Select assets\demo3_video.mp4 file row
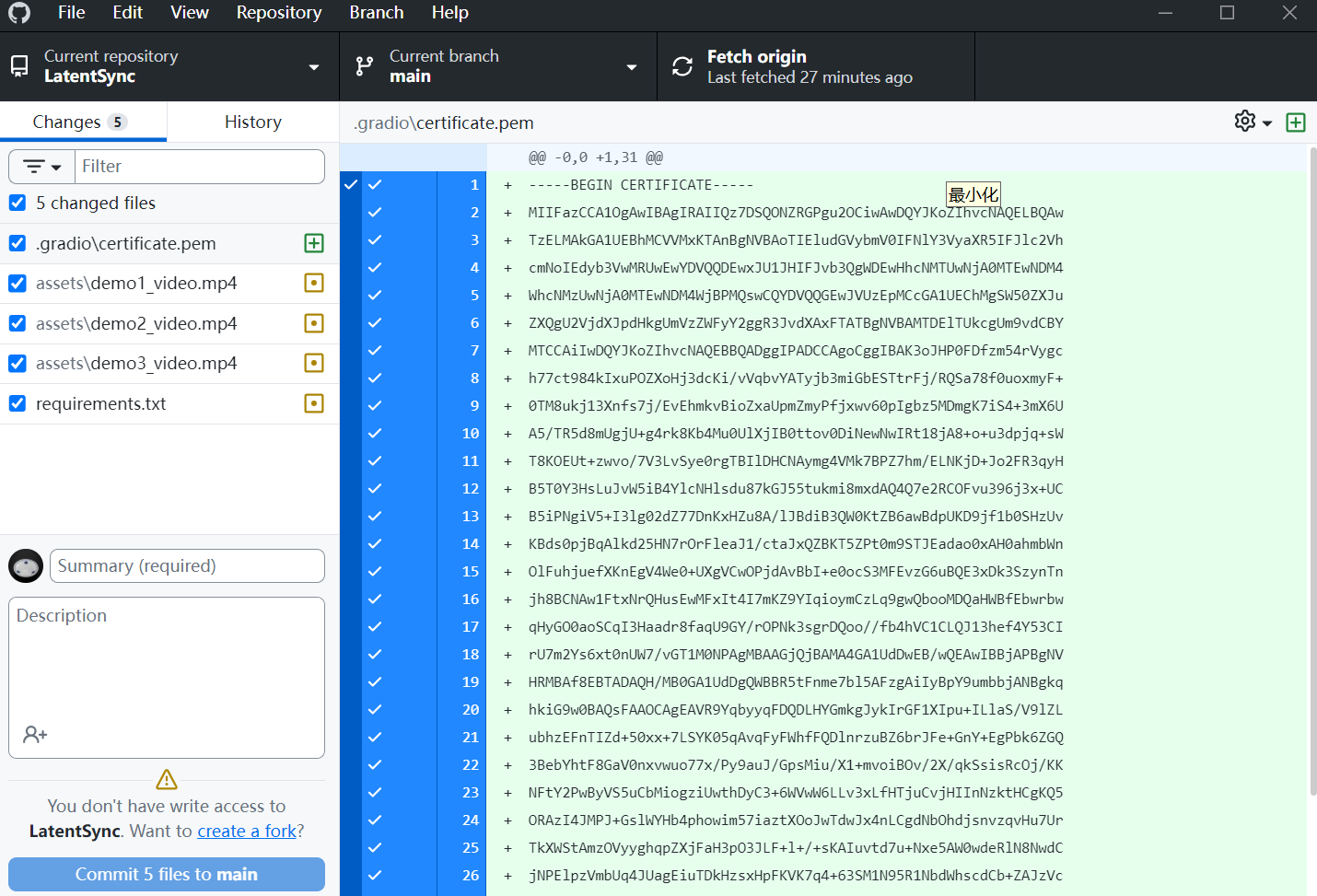This screenshot has height=896, width=1317. 169,363
